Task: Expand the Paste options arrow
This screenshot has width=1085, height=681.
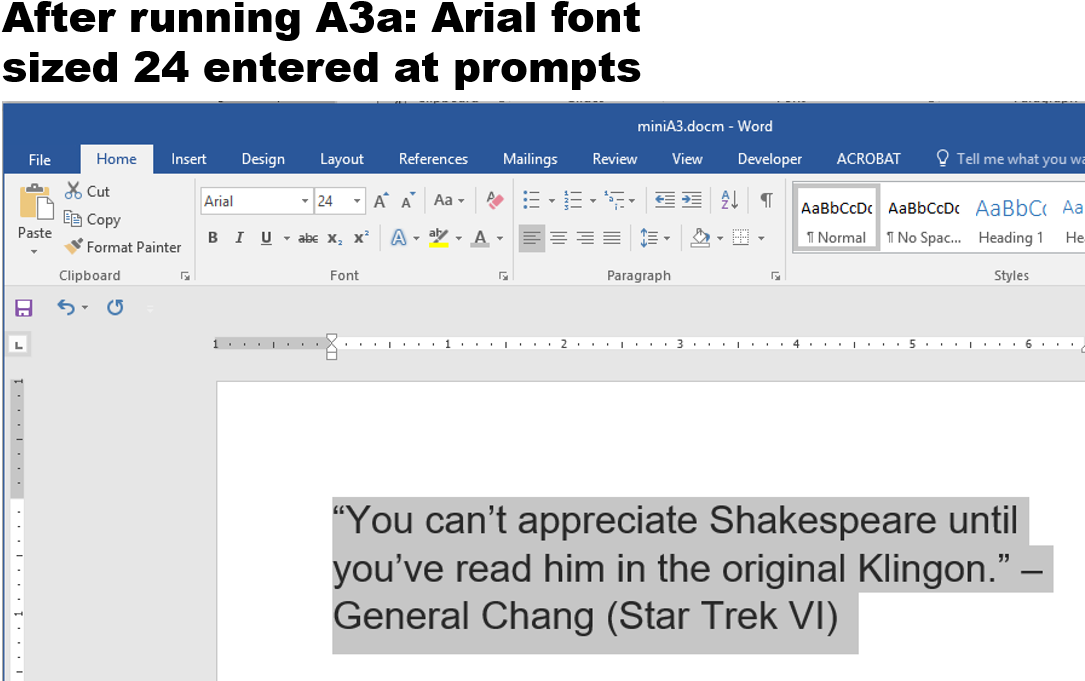Action: click(35, 252)
